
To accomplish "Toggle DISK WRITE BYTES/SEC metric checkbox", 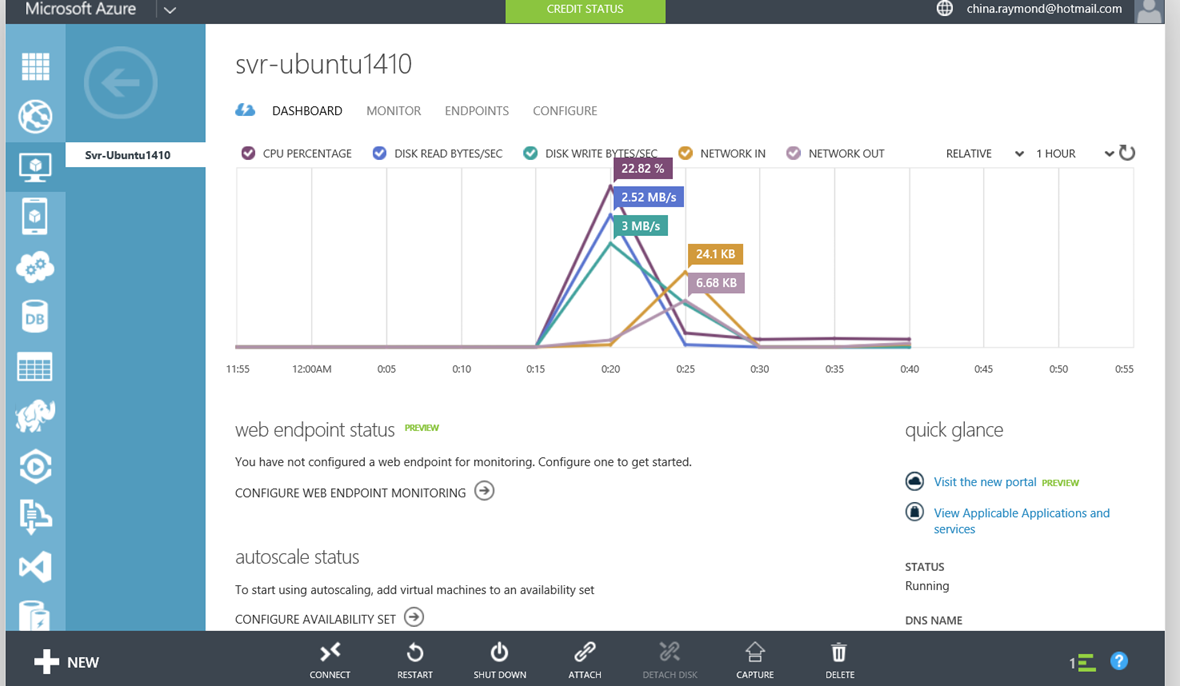I will coord(531,153).
